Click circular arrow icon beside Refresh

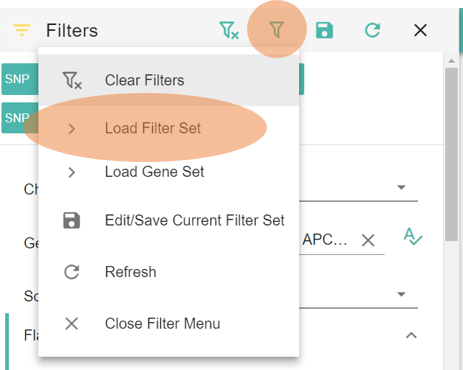coord(72,272)
